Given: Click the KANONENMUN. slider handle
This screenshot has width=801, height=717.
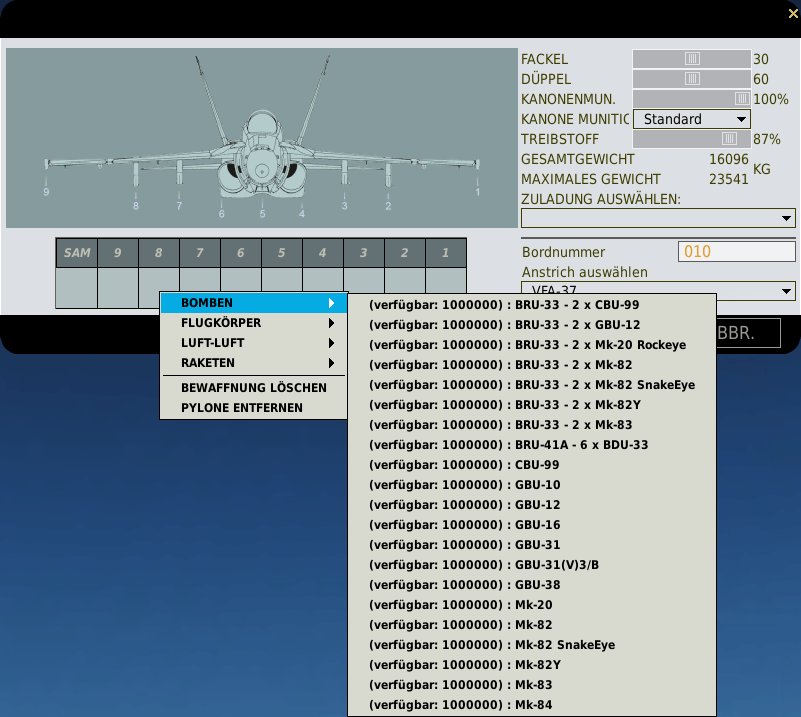Looking at the screenshot, I should [x=741, y=99].
